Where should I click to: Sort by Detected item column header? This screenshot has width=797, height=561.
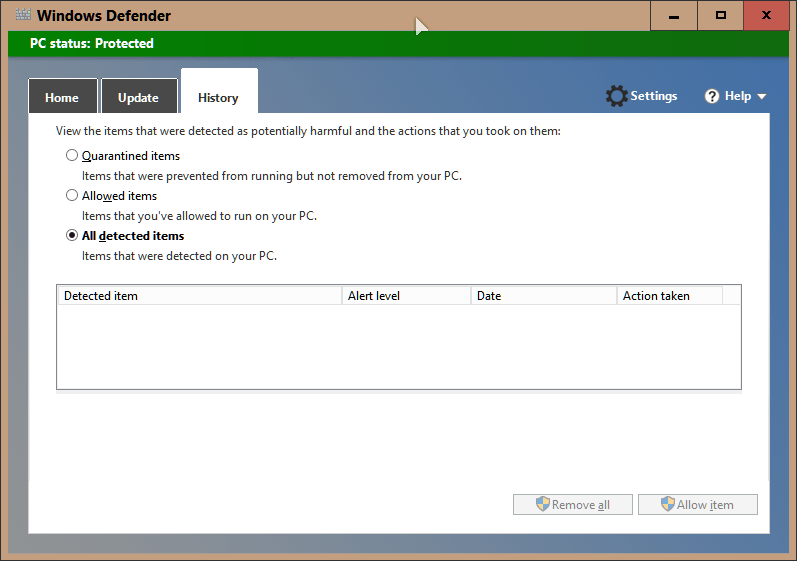pos(200,296)
